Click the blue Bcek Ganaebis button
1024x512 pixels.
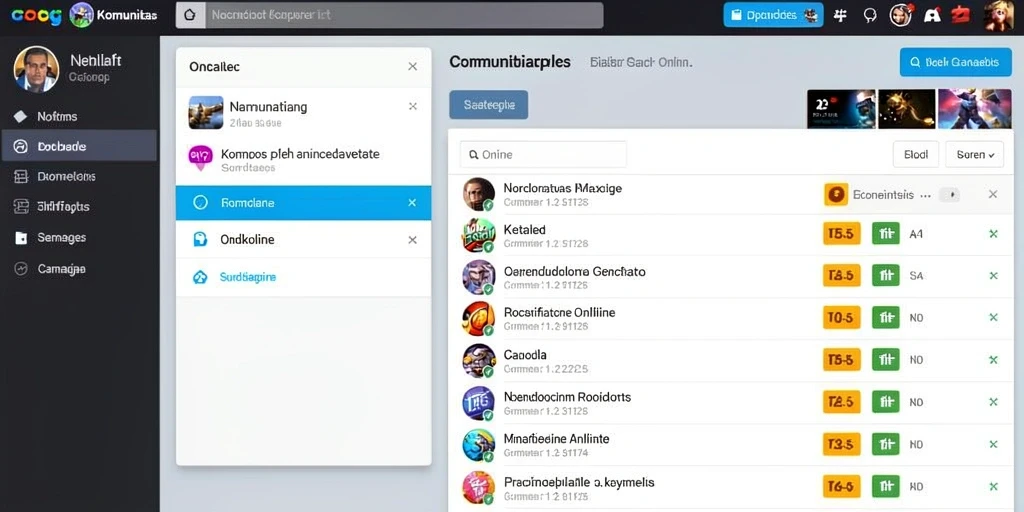tap(955, 62)
